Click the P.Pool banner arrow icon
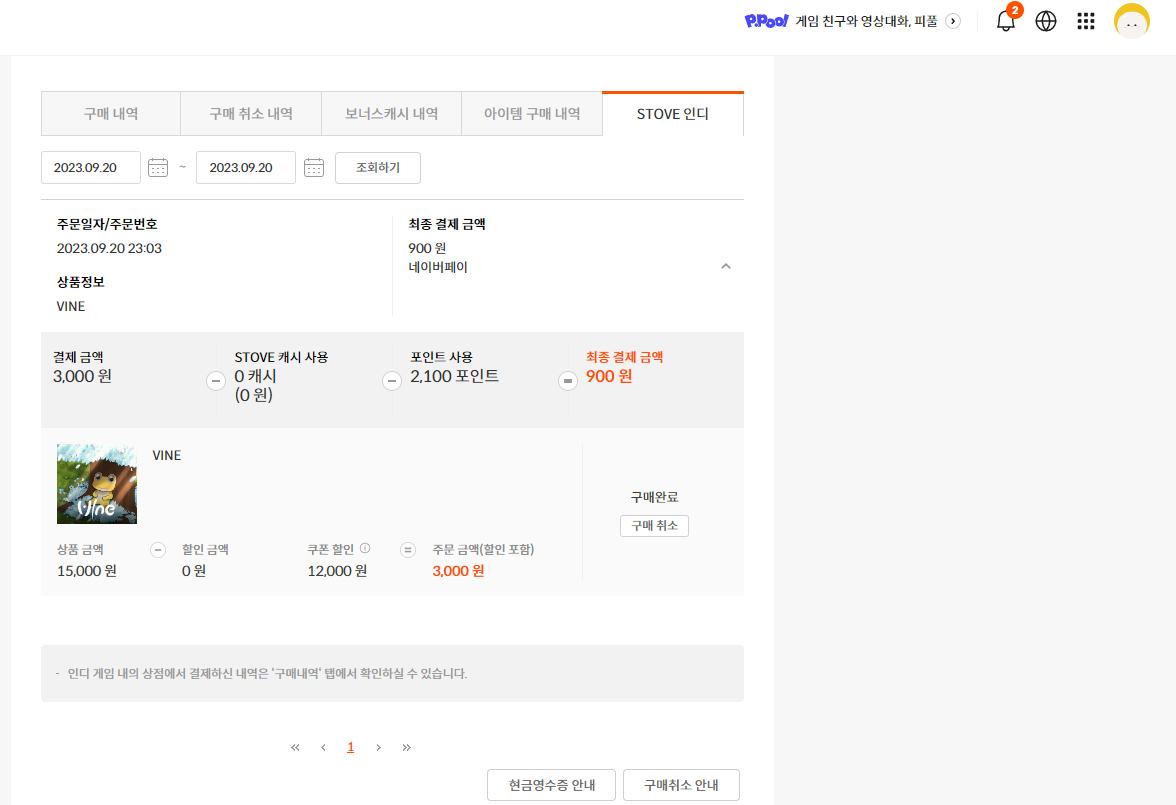Screen dimensions: 1176x805 [x=953, y=21]
